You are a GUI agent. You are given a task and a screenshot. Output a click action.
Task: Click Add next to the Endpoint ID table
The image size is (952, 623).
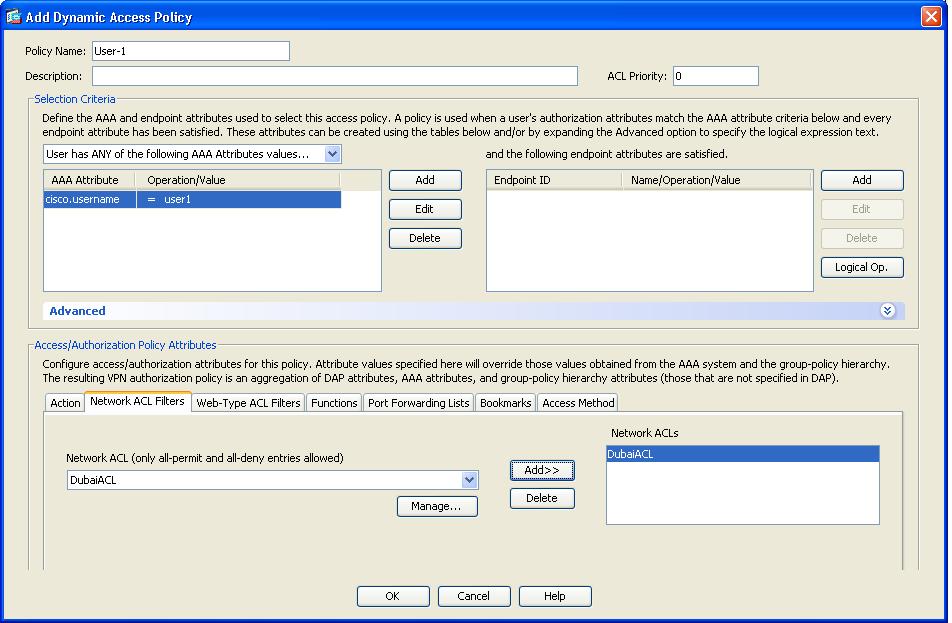click(862, 180)
